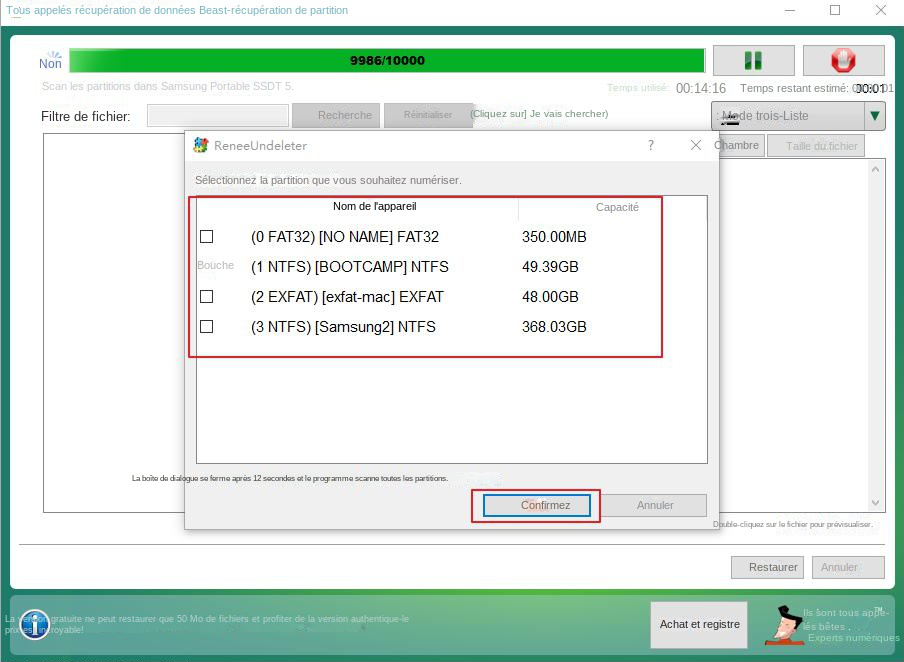
Task: Click the blue information icon at bottom left
Action: click(35, 624)
